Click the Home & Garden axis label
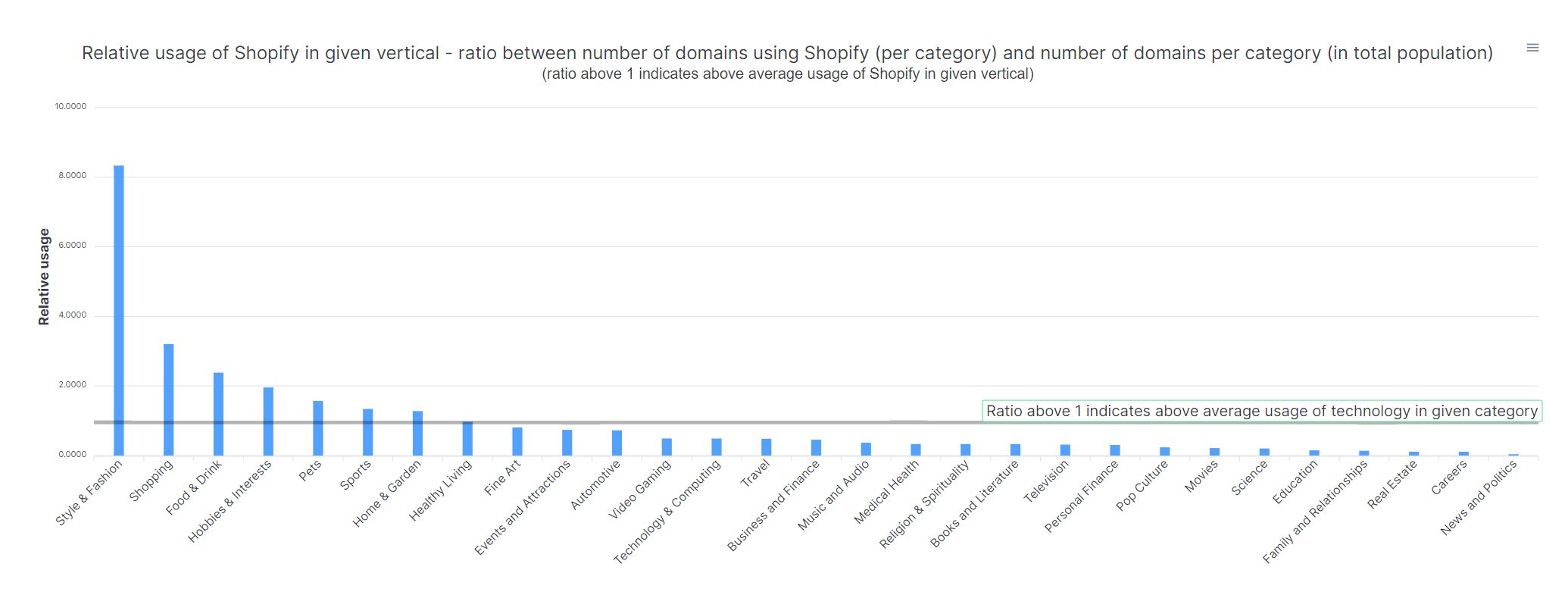This screenshot has height=592, width=1568. [x=387, y=493]
